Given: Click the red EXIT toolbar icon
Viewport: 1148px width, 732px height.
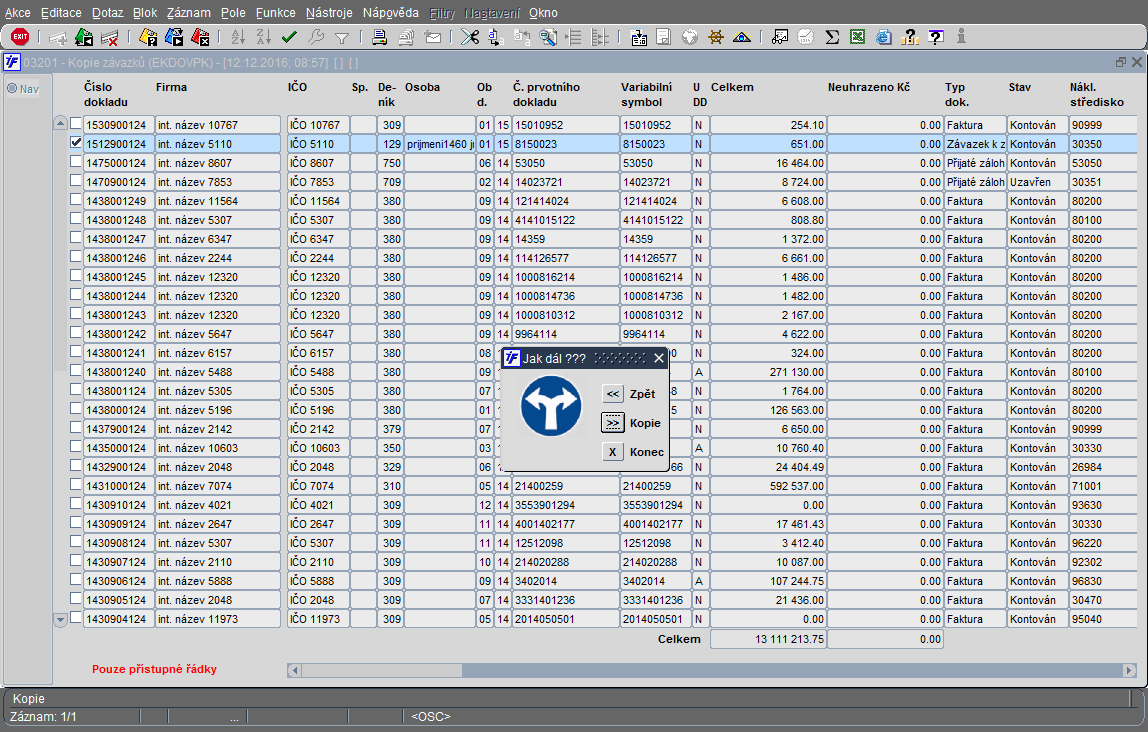Looking at the screenshot, I should point(19,37).
